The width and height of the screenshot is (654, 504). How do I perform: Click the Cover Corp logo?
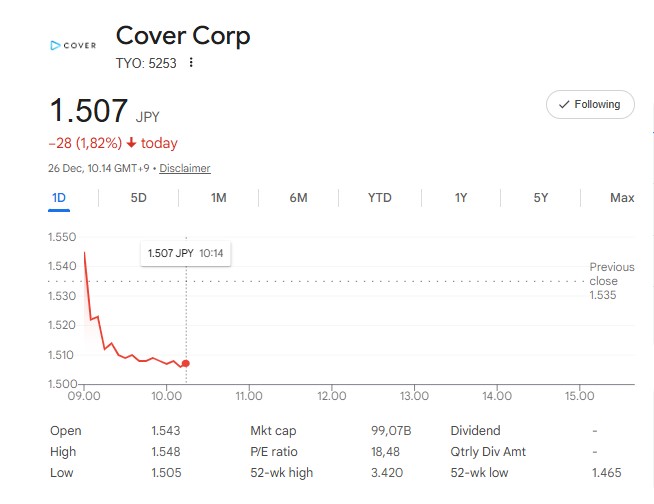(x=73, y=45)
